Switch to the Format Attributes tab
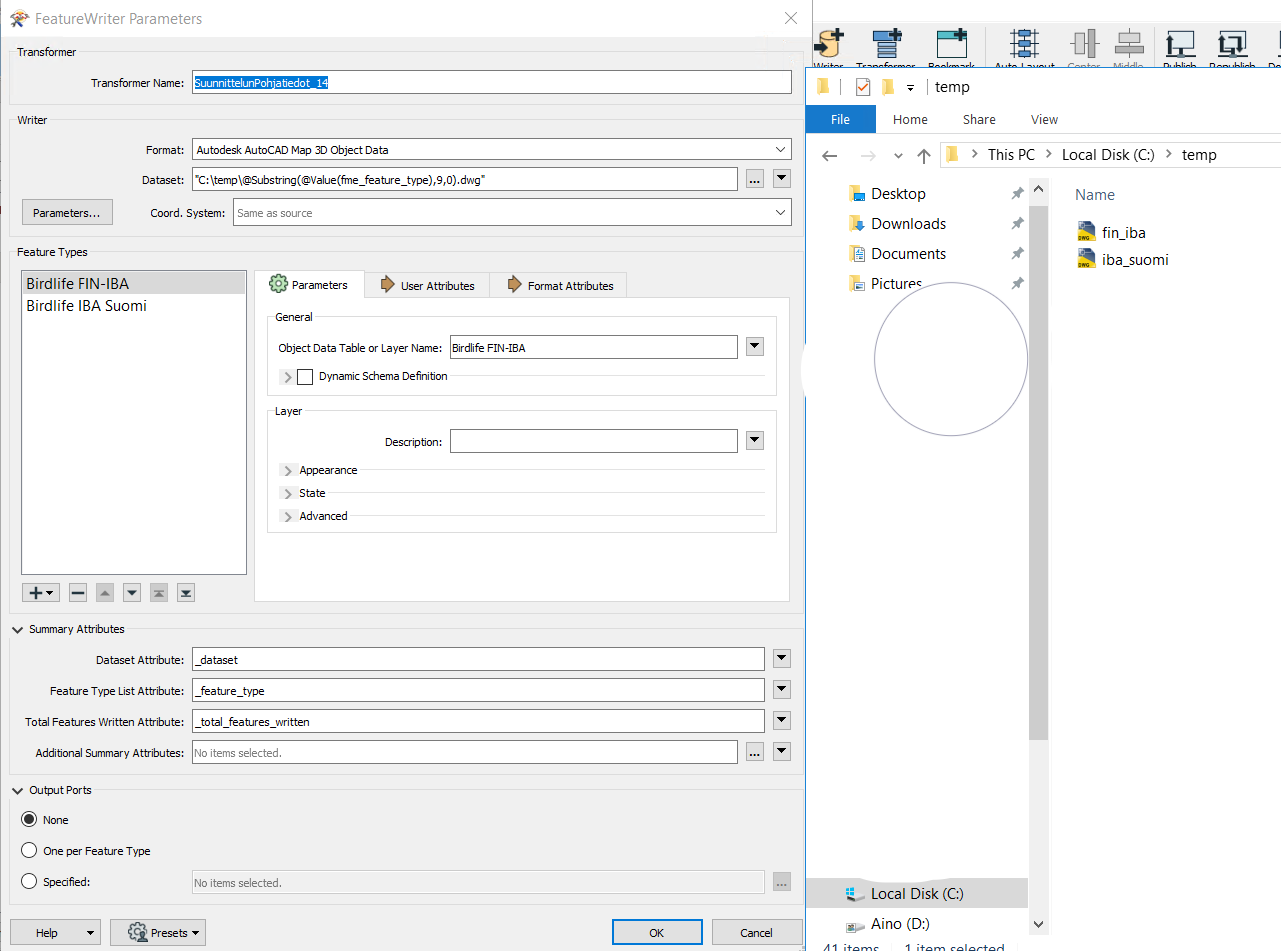This screenshot has width=1281, height=951. (x=559, y=285)
